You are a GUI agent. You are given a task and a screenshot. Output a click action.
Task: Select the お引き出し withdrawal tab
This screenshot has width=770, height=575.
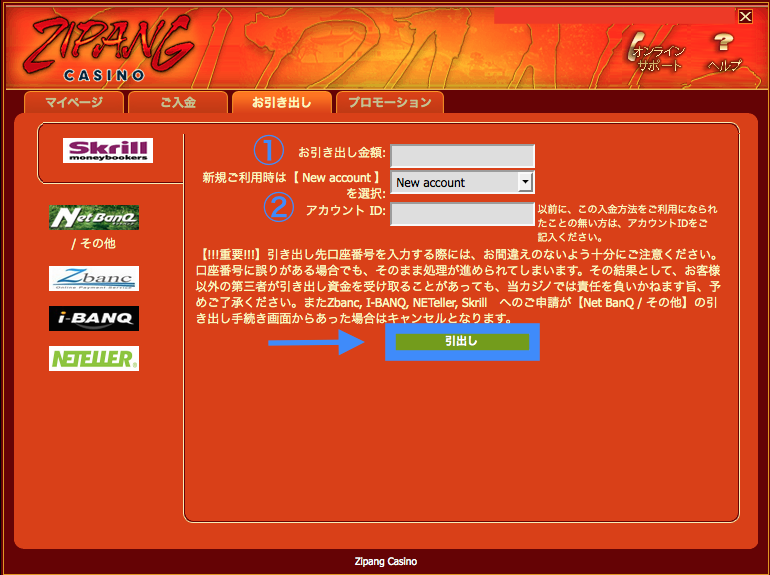[282, 102]
